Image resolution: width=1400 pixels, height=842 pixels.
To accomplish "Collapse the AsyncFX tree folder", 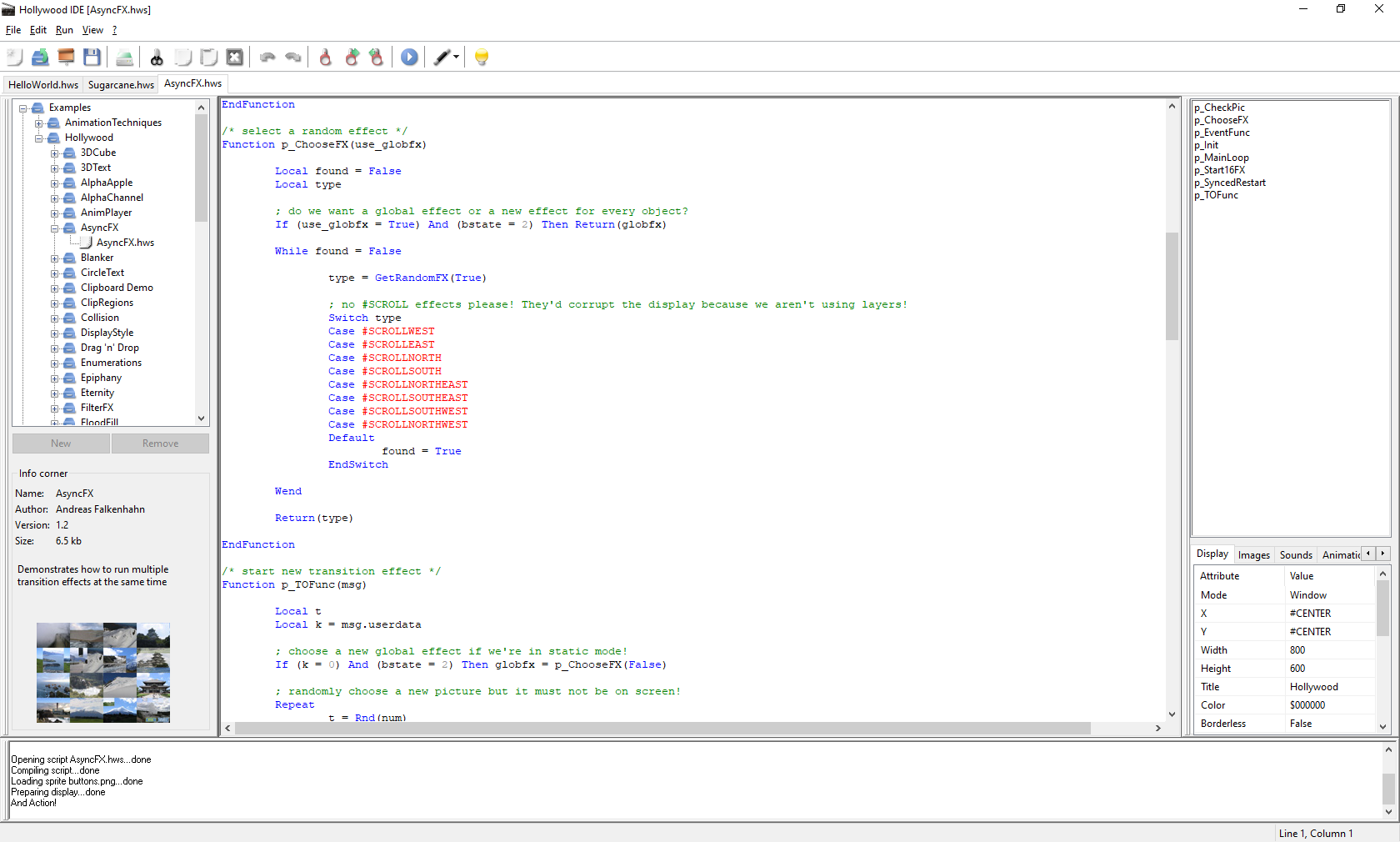I will (x=55, y=228).
